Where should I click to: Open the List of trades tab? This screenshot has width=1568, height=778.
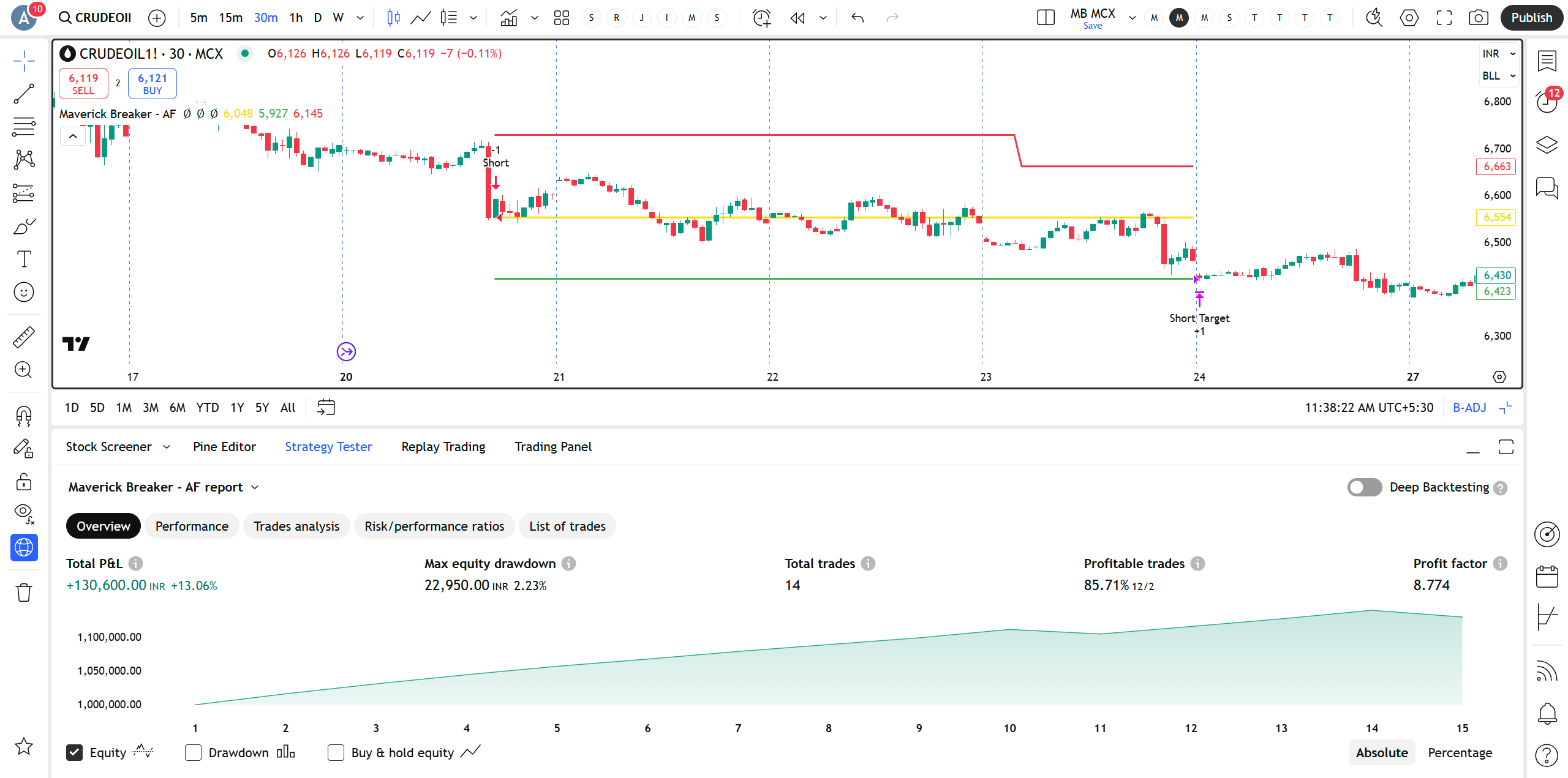click(567, 526)
